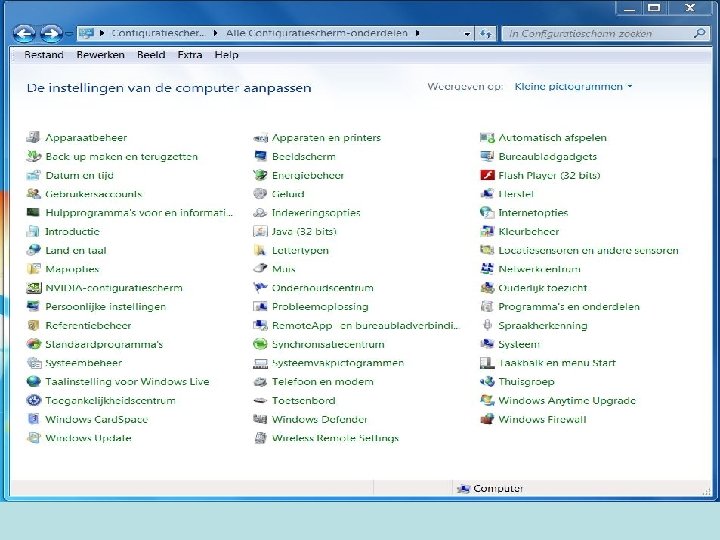This screenshot has height=540, width=720.
Task: Open Referentiebeheer link
Action: 88,325
